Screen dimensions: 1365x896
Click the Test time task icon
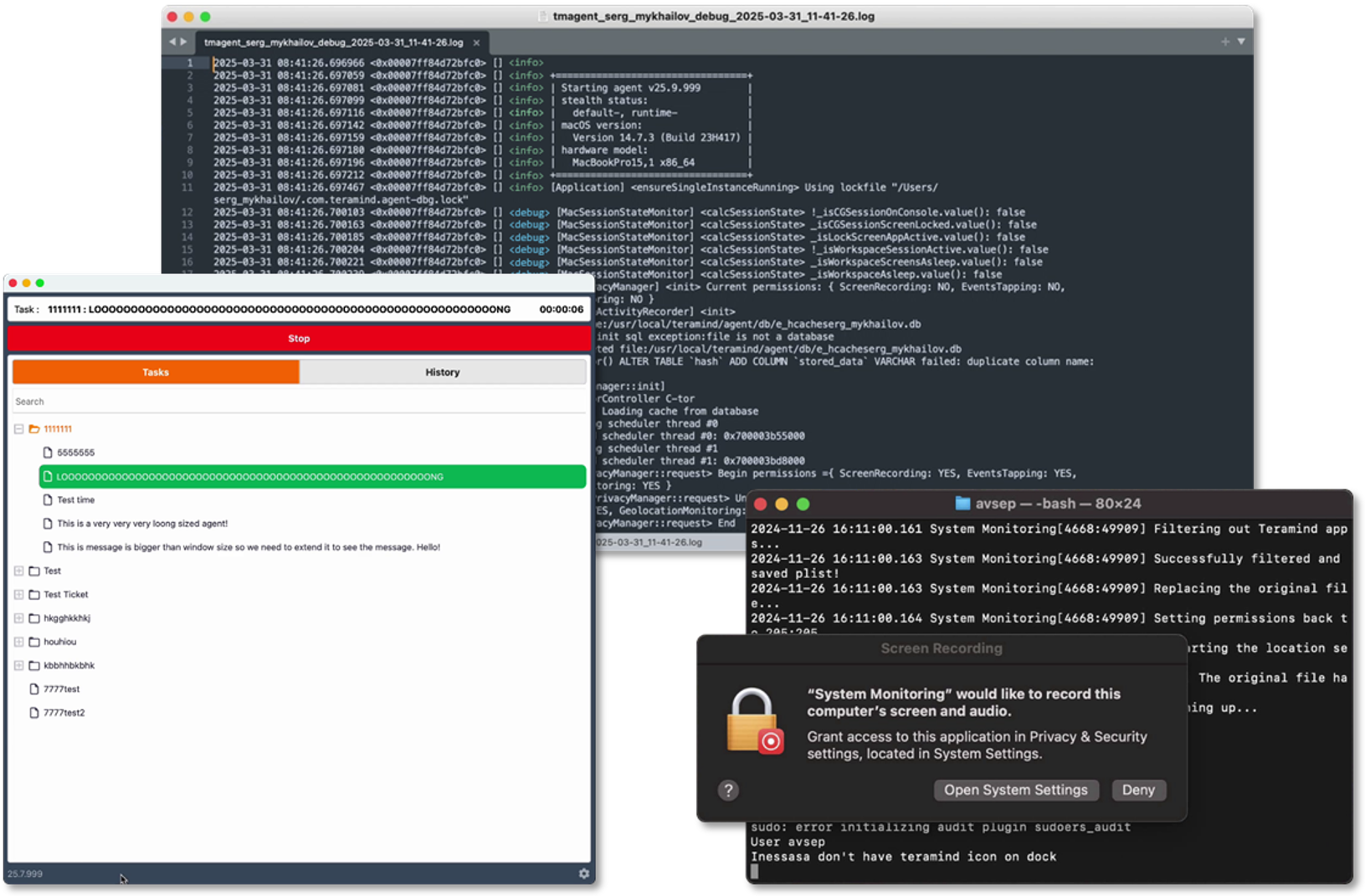click(x=48, y=500)
